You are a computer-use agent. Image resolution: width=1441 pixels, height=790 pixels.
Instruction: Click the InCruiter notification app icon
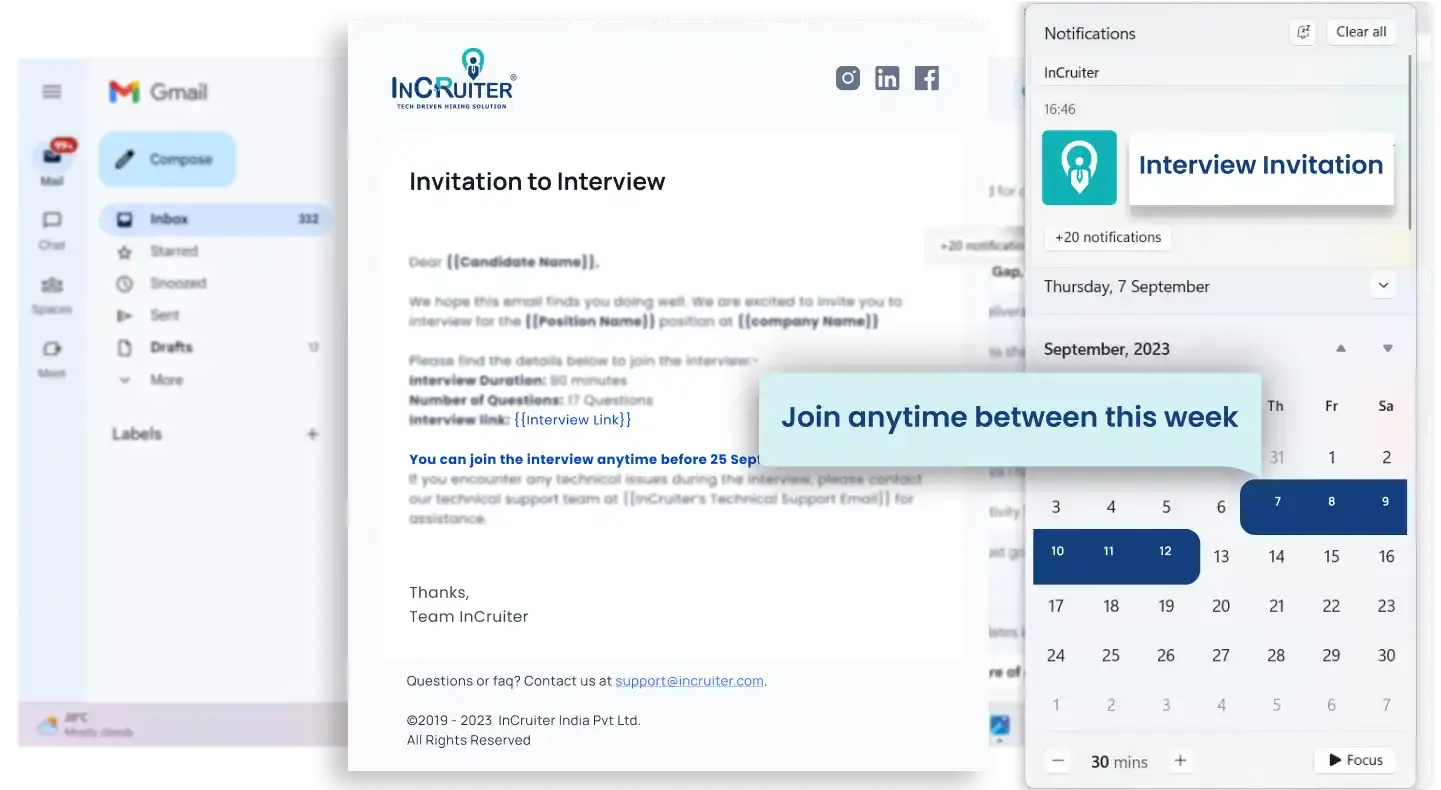[x=1079, y=169]
